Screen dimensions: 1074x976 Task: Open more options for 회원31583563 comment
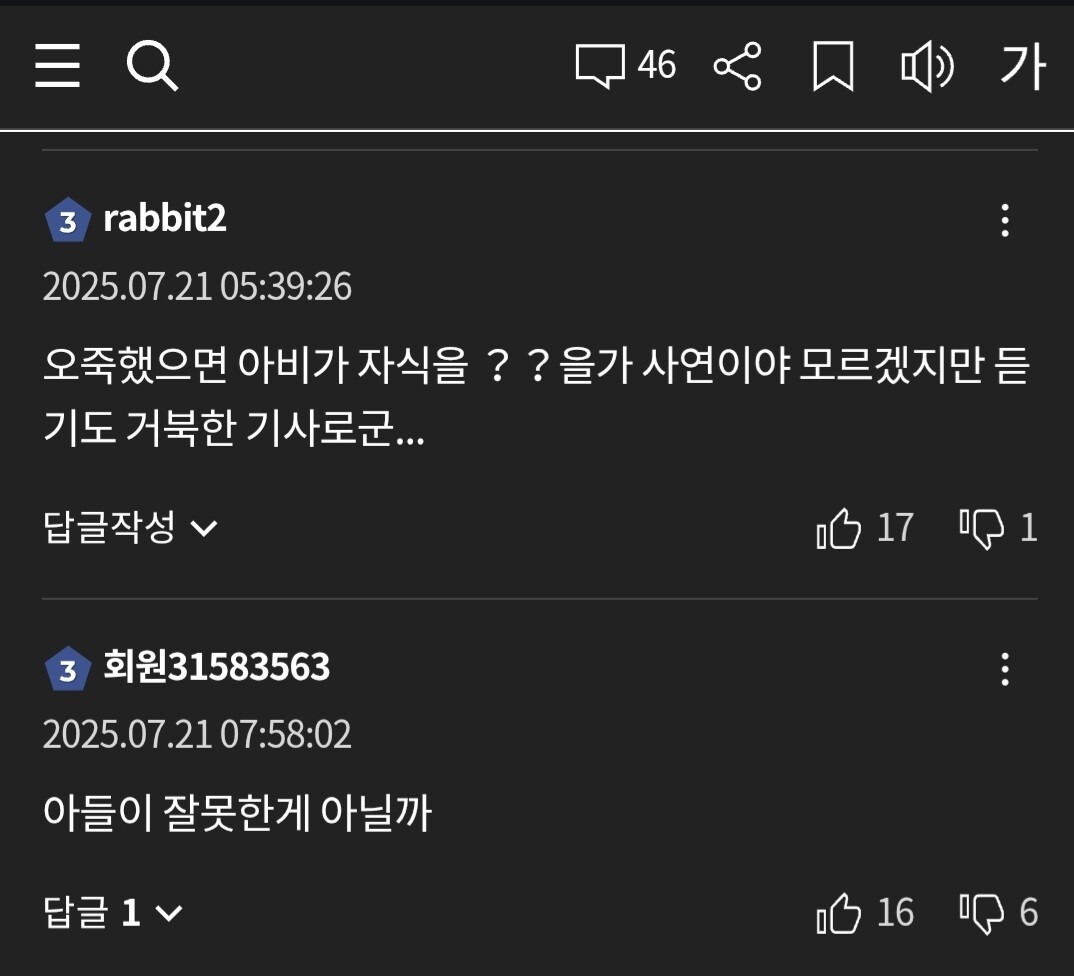click(1005, 668)
